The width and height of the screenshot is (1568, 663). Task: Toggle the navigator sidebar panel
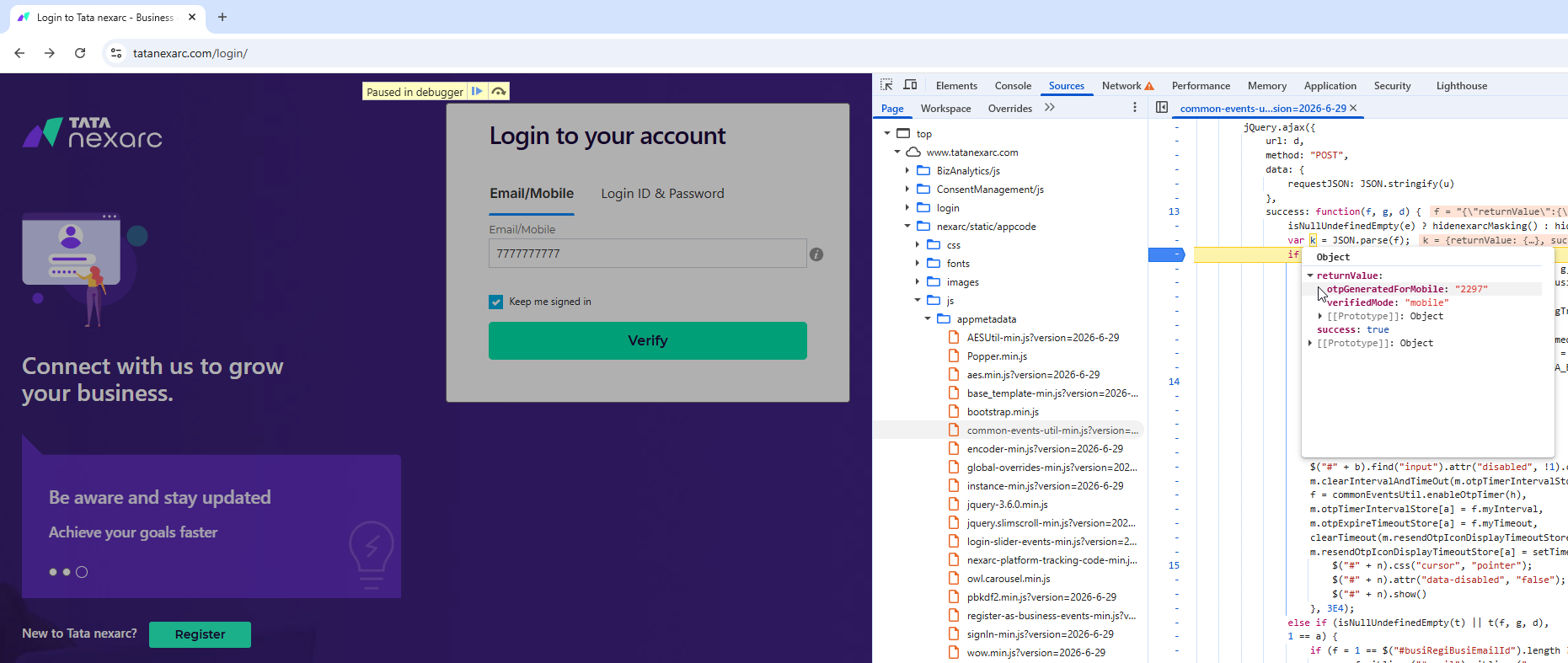[x=1162, y=108]
